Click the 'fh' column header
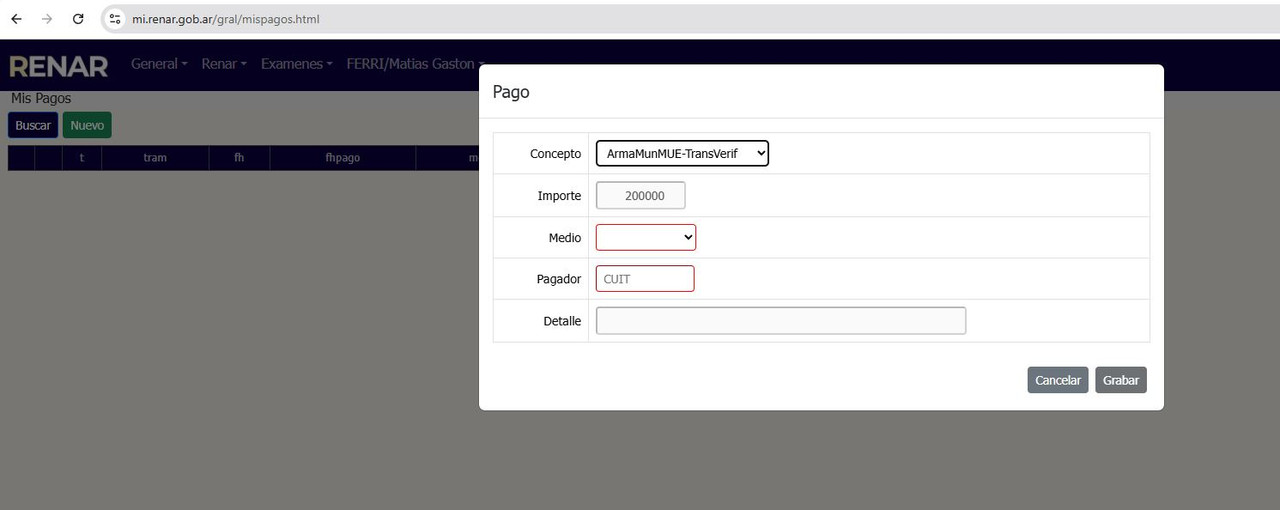The image size is (1280, 510). tap(239, 158)
